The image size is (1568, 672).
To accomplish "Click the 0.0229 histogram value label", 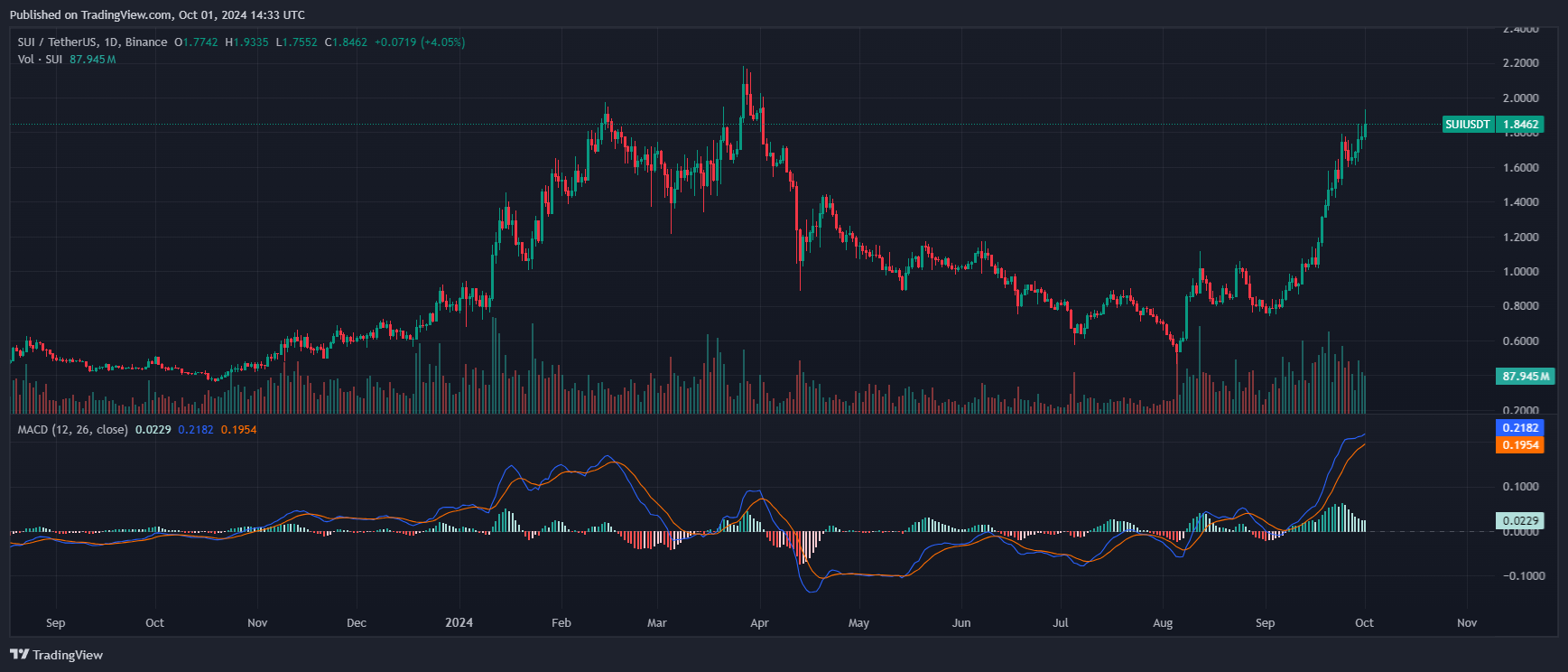I will [1520, 520].
